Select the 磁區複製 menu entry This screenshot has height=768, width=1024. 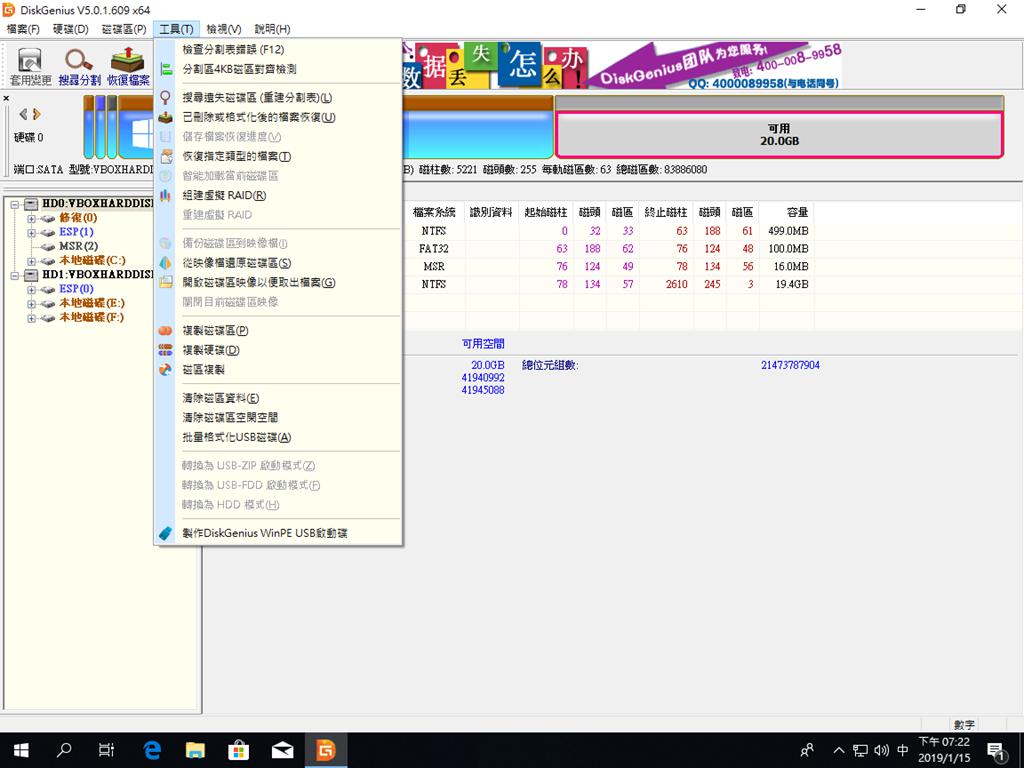click(x=278, y=370)
